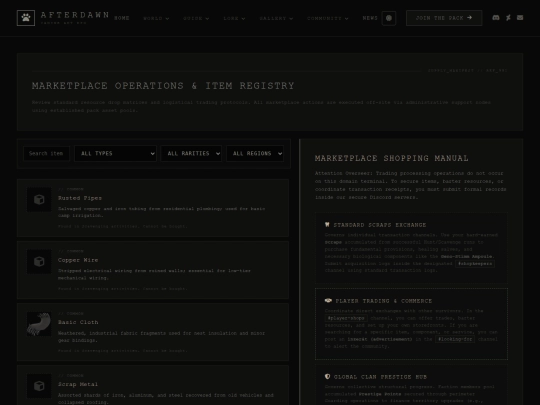Expand the Lore nav menu
The width and height of the screenshot is (540, 405).
click(x=234, y=18)
